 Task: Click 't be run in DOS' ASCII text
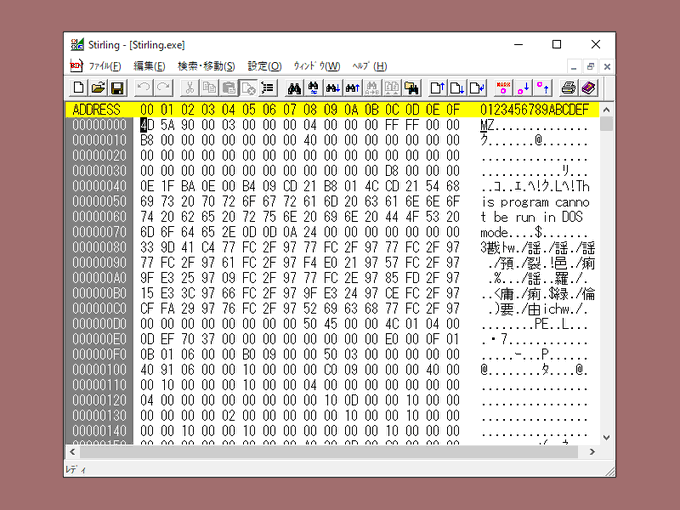[x=532, y=217]
